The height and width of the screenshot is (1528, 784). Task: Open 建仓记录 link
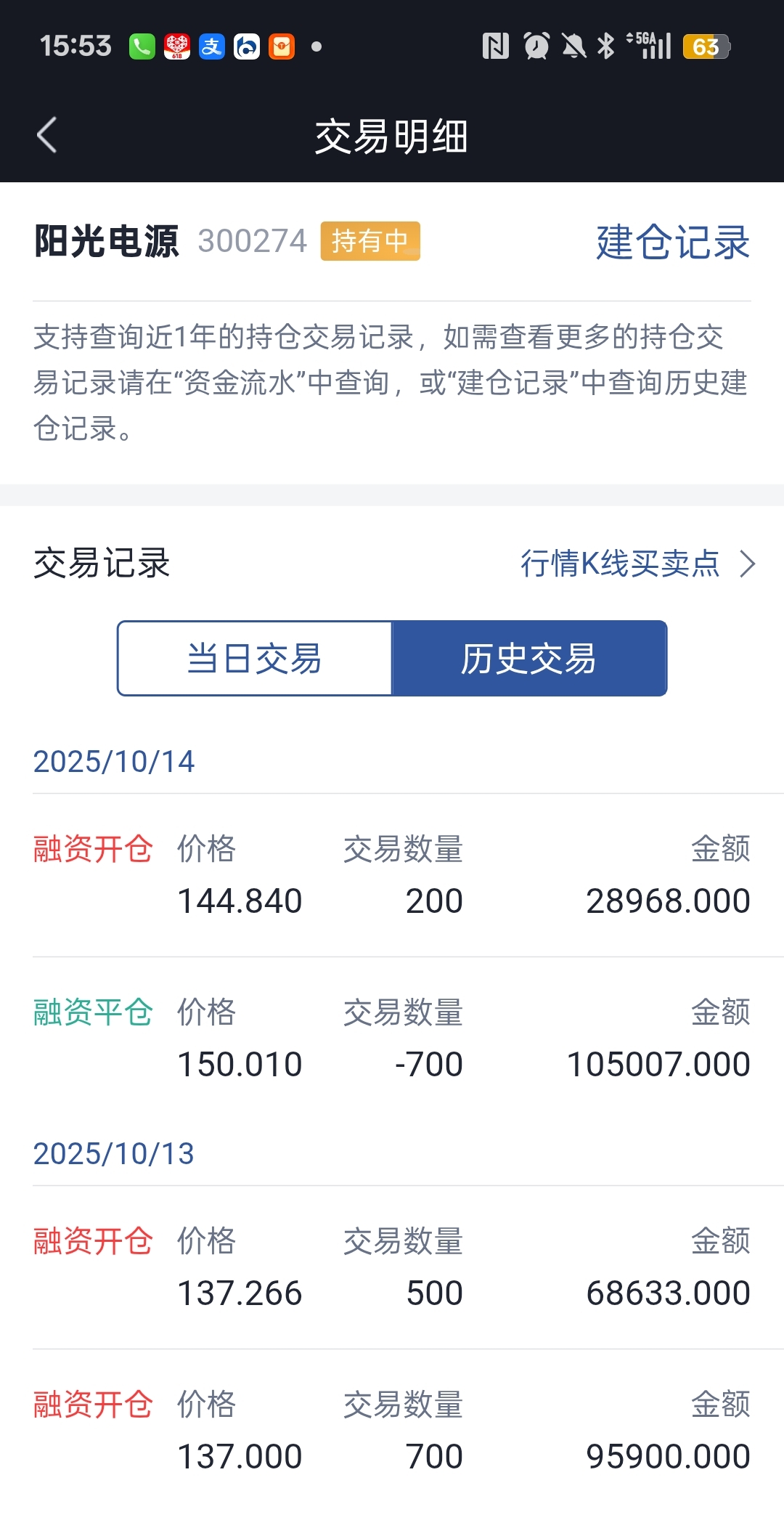672,242
